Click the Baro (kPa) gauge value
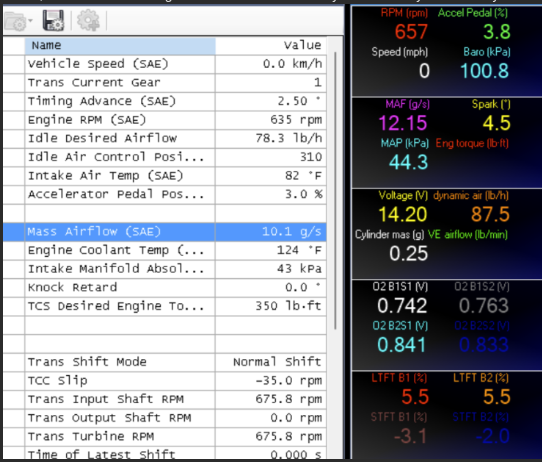This screenshot has width=542, height=462. click(x=485, y=71)
